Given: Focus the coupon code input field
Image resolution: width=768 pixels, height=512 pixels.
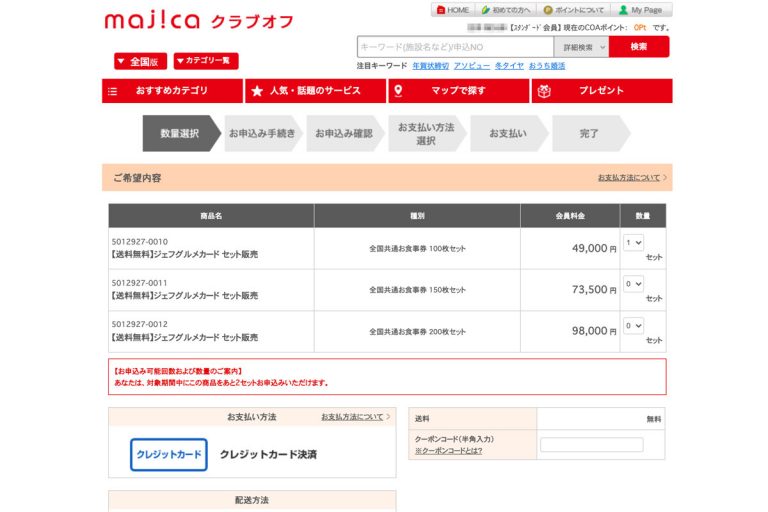Looking at the screenshot, I should (592, 444).
